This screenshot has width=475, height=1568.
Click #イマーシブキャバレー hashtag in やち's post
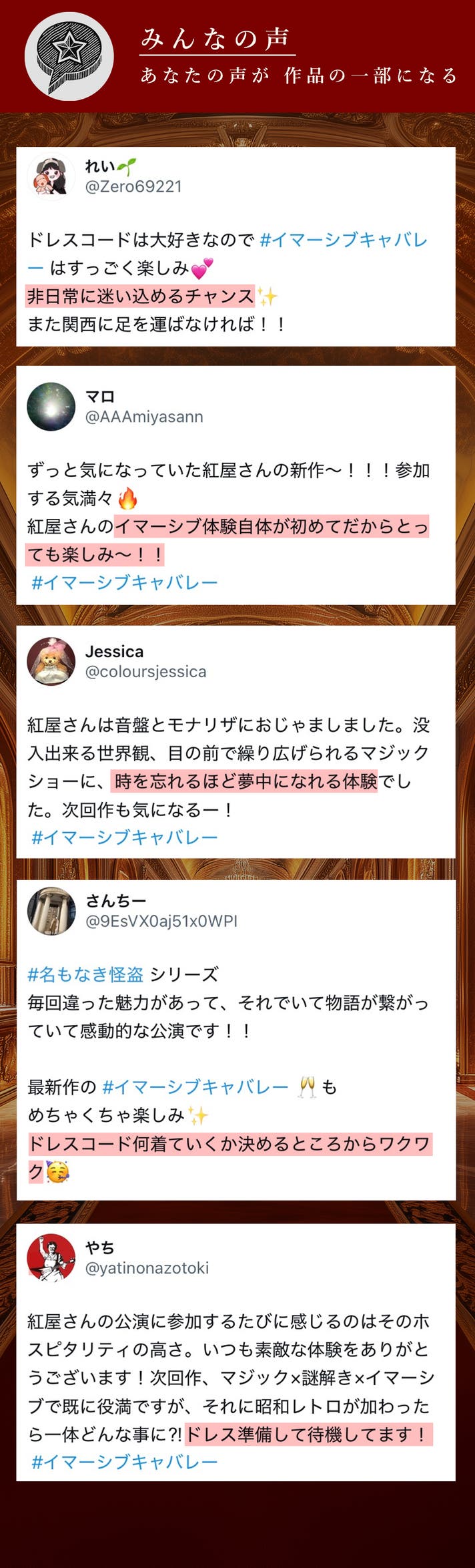click(x=125, y=1462)
